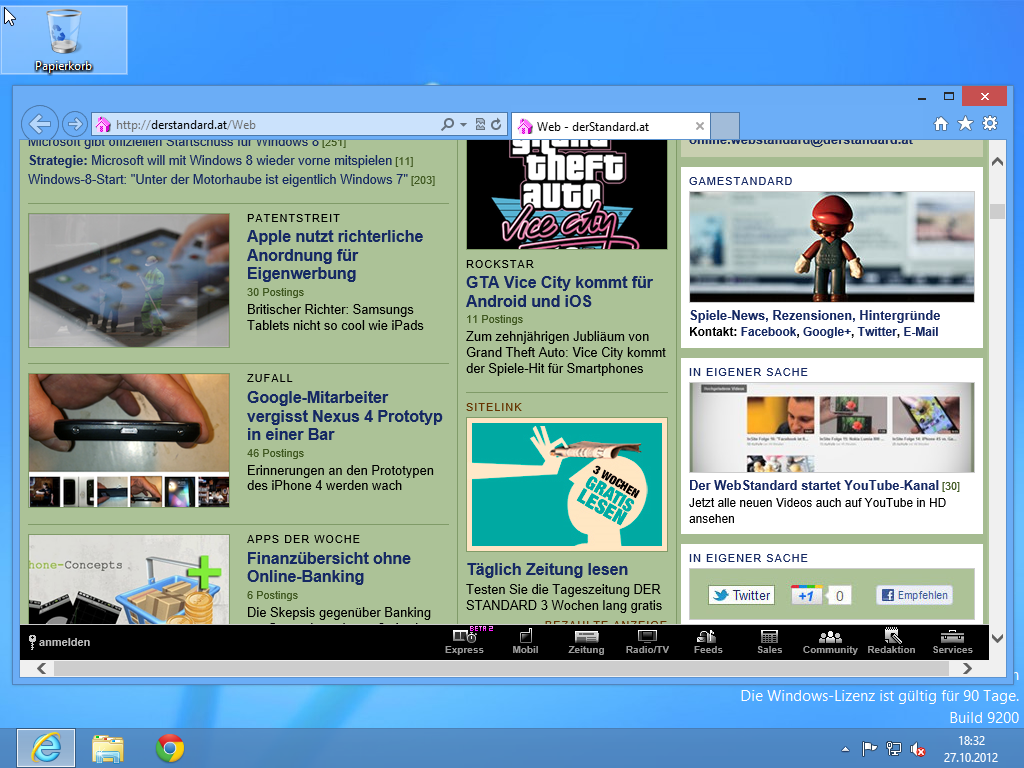Close the derStandard.at tab
Screen dimensions: 1024x768
(699, 126)
